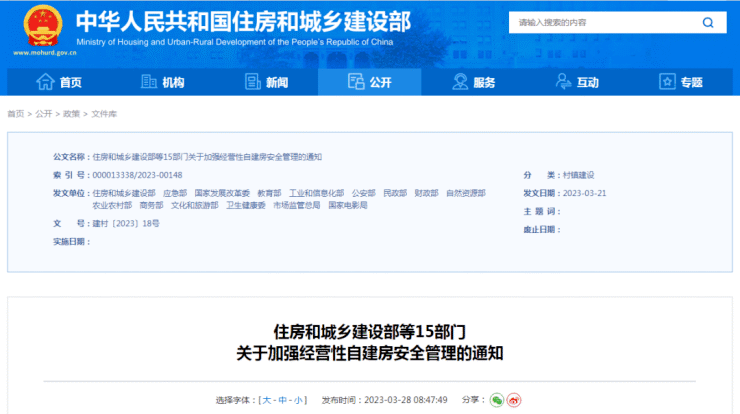Screen dimensions: 740x414
Task: Click the search input field
Action: click(600, 22)
